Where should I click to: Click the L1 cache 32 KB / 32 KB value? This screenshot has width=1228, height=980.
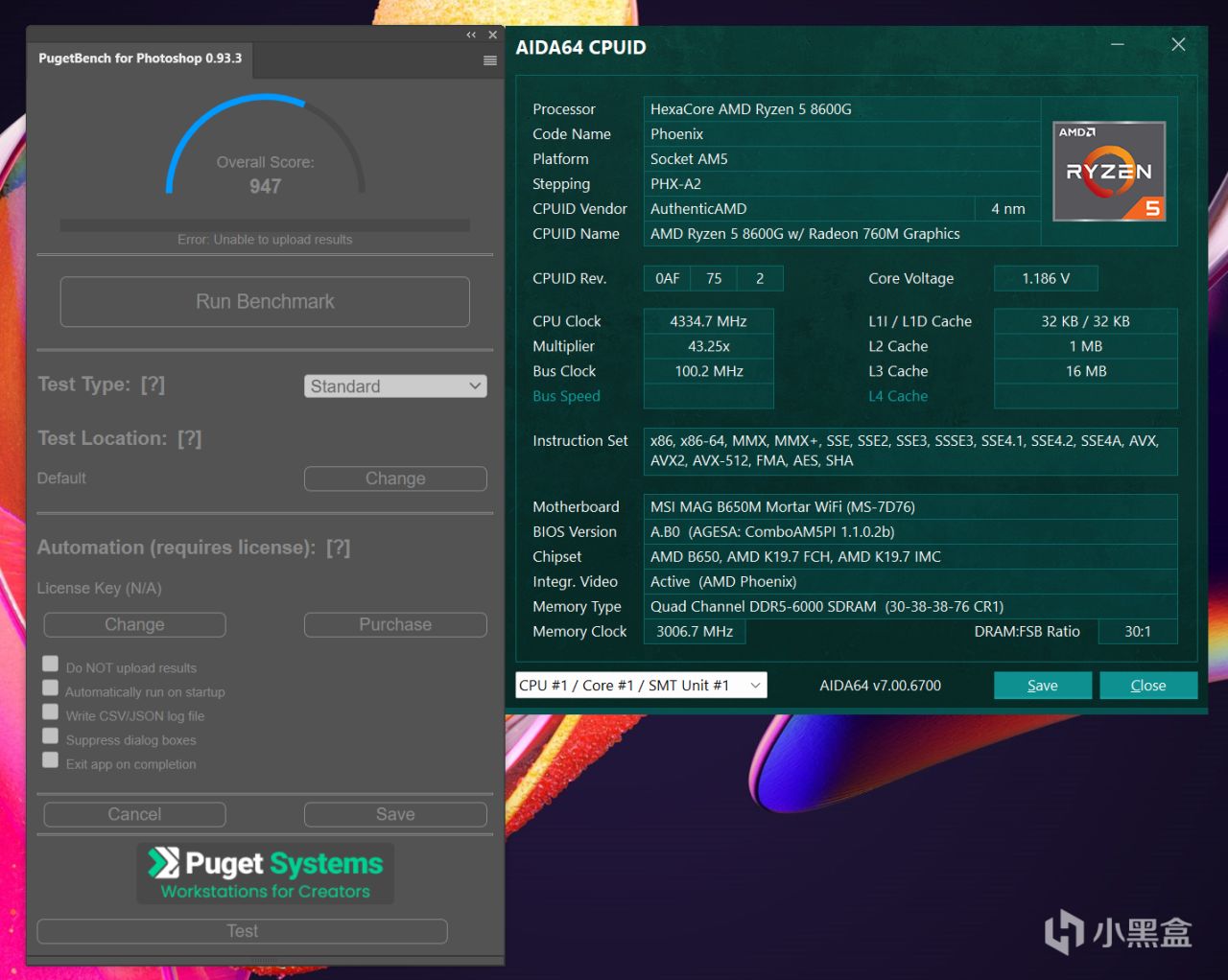coord(1086,321)
